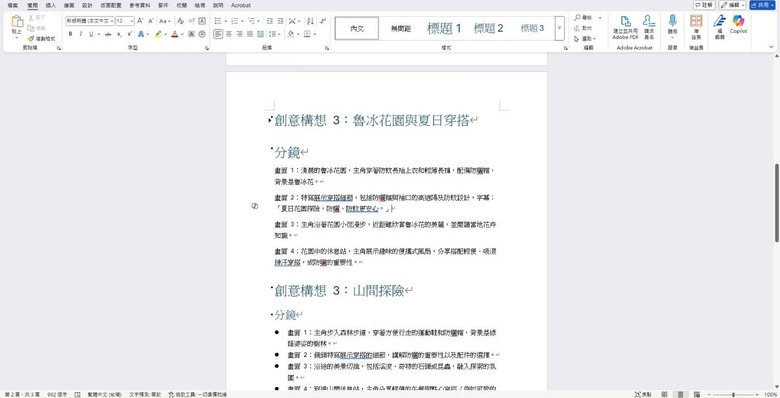Click the Phonetic Guide icon
Viewport: 780px width, 398px height.
point(192,21)
